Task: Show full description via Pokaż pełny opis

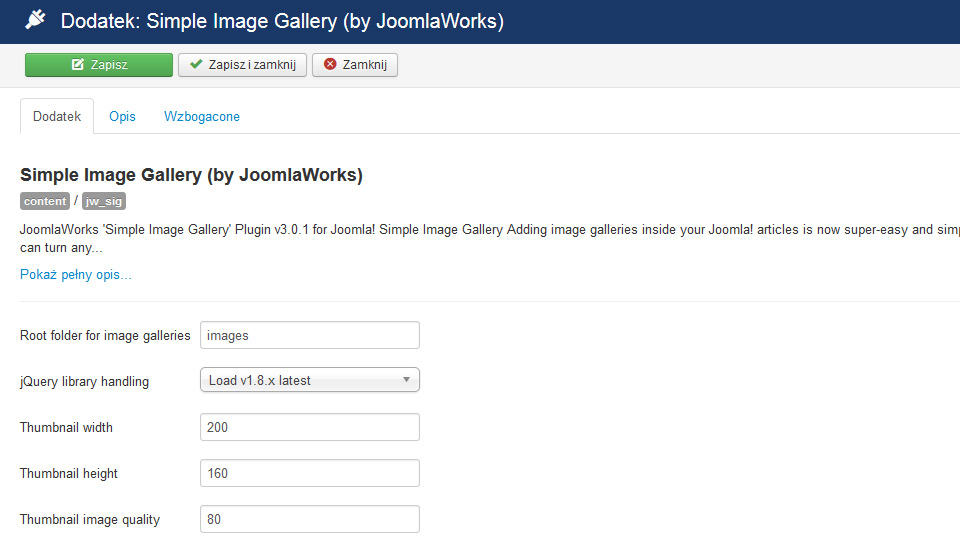Action: [x=76, y=274]
